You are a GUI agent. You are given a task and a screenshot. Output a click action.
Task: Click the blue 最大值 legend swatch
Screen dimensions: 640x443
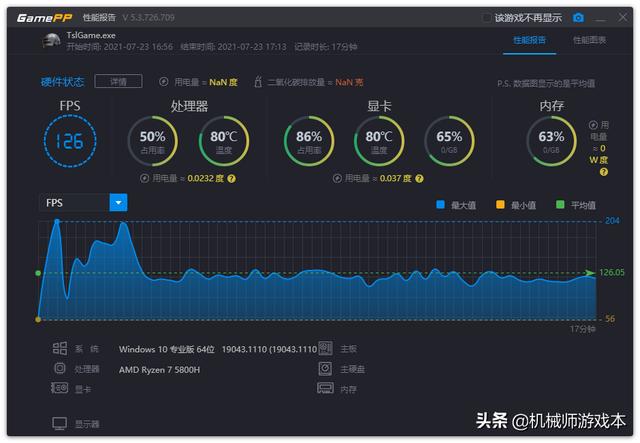440,205
